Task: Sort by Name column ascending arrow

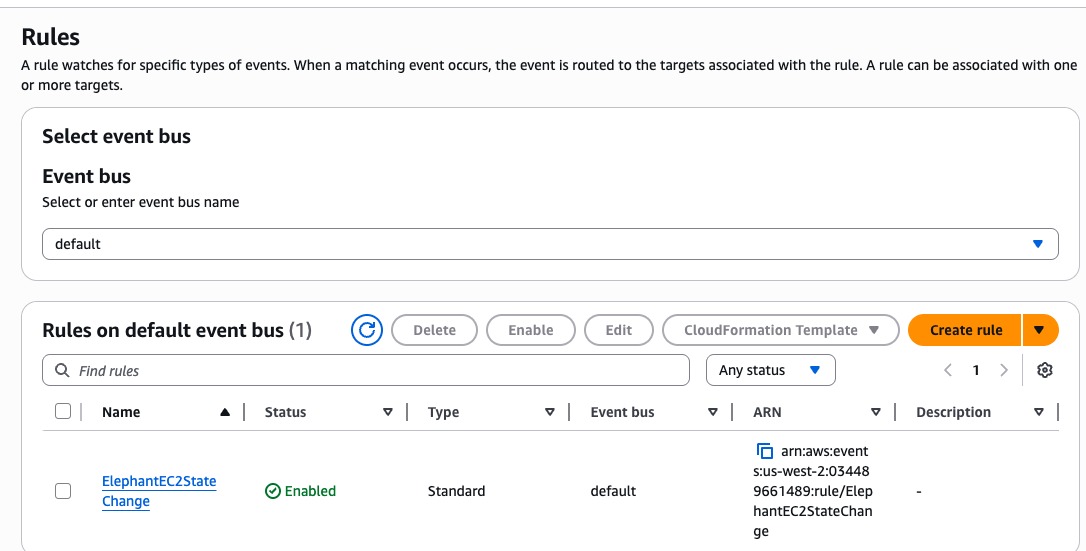Action: pyautogui.click(x=225, y=412)
